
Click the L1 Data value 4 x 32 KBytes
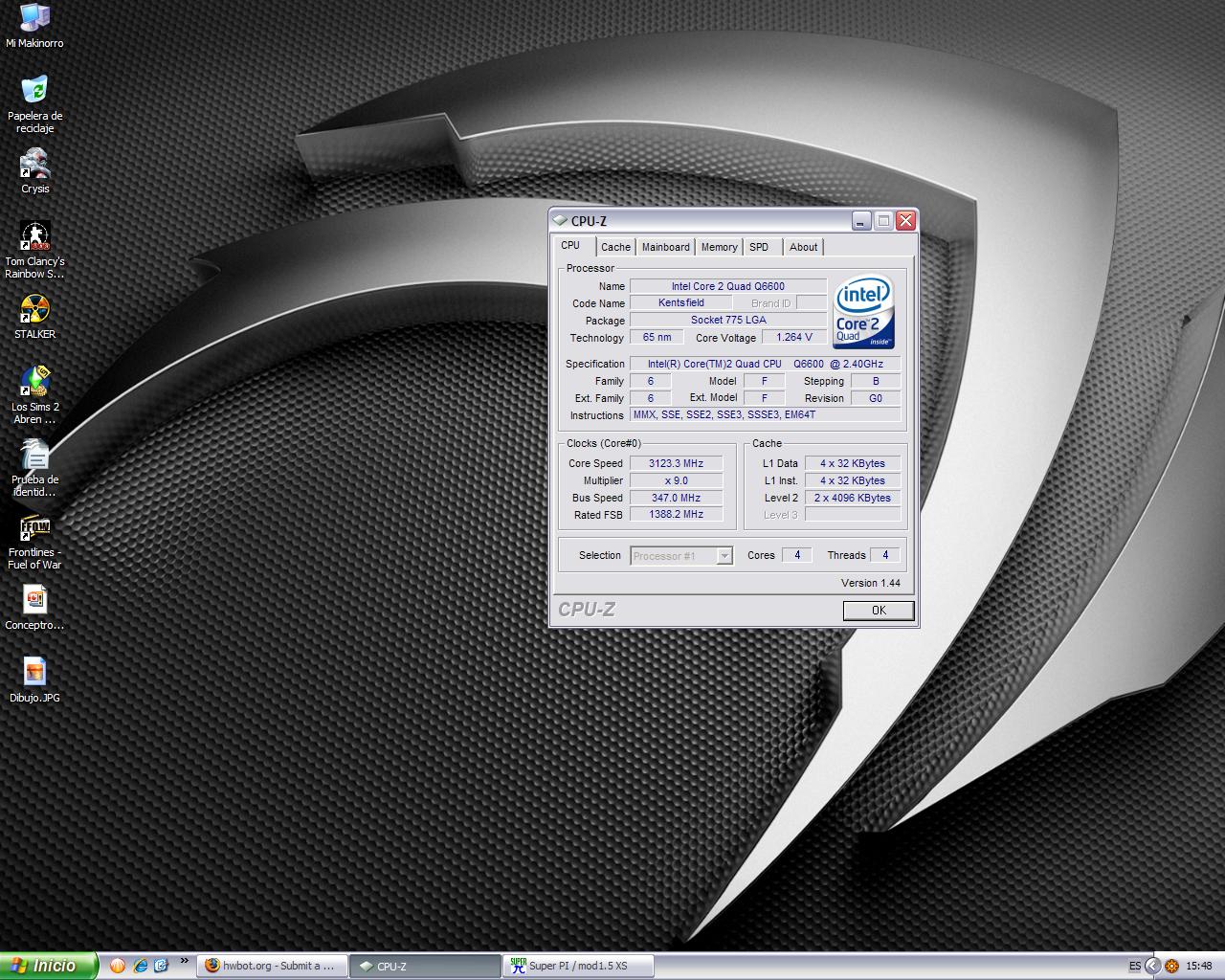(x=852, y=463)
